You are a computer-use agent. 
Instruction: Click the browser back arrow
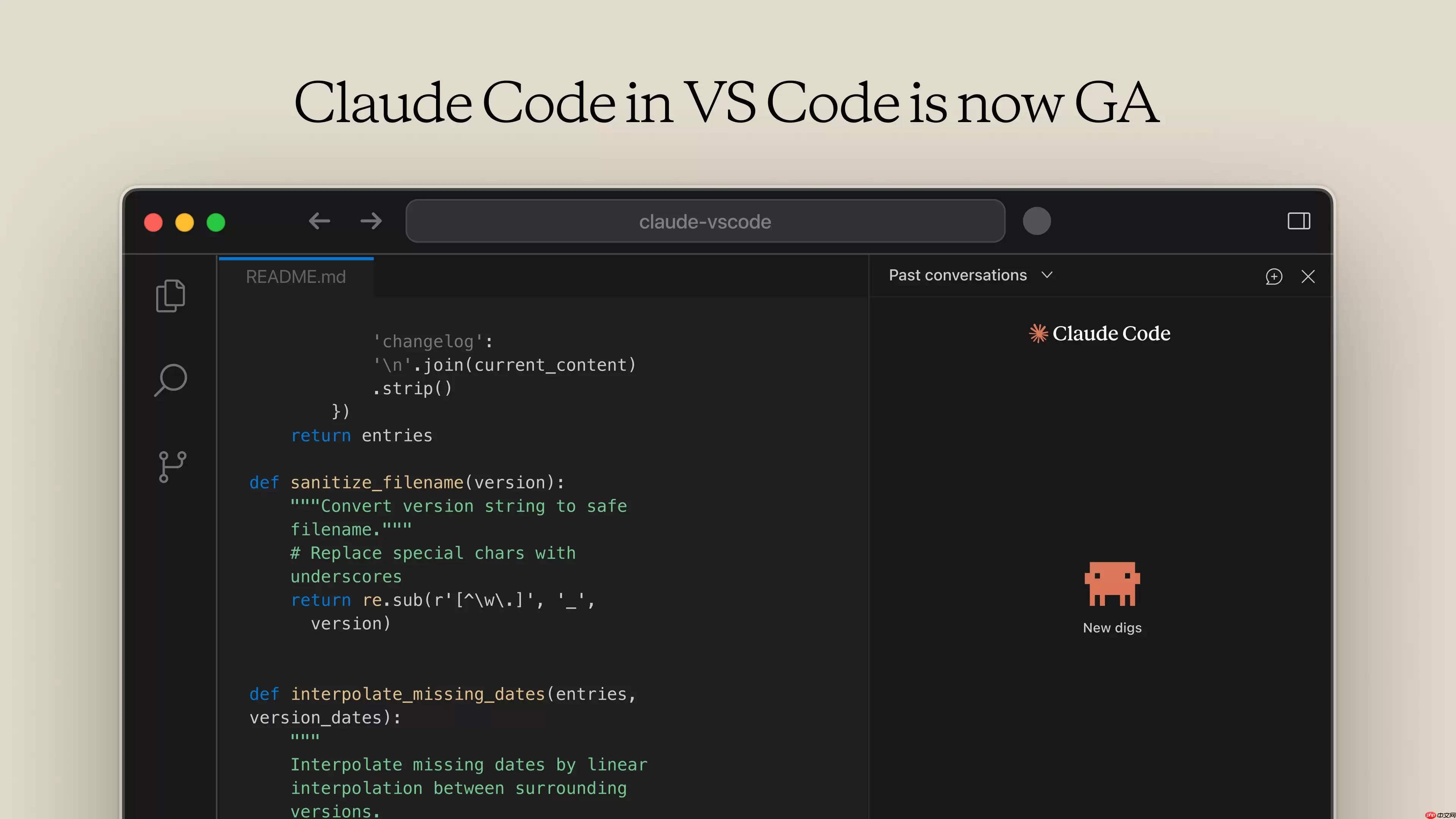pos(319,221)
